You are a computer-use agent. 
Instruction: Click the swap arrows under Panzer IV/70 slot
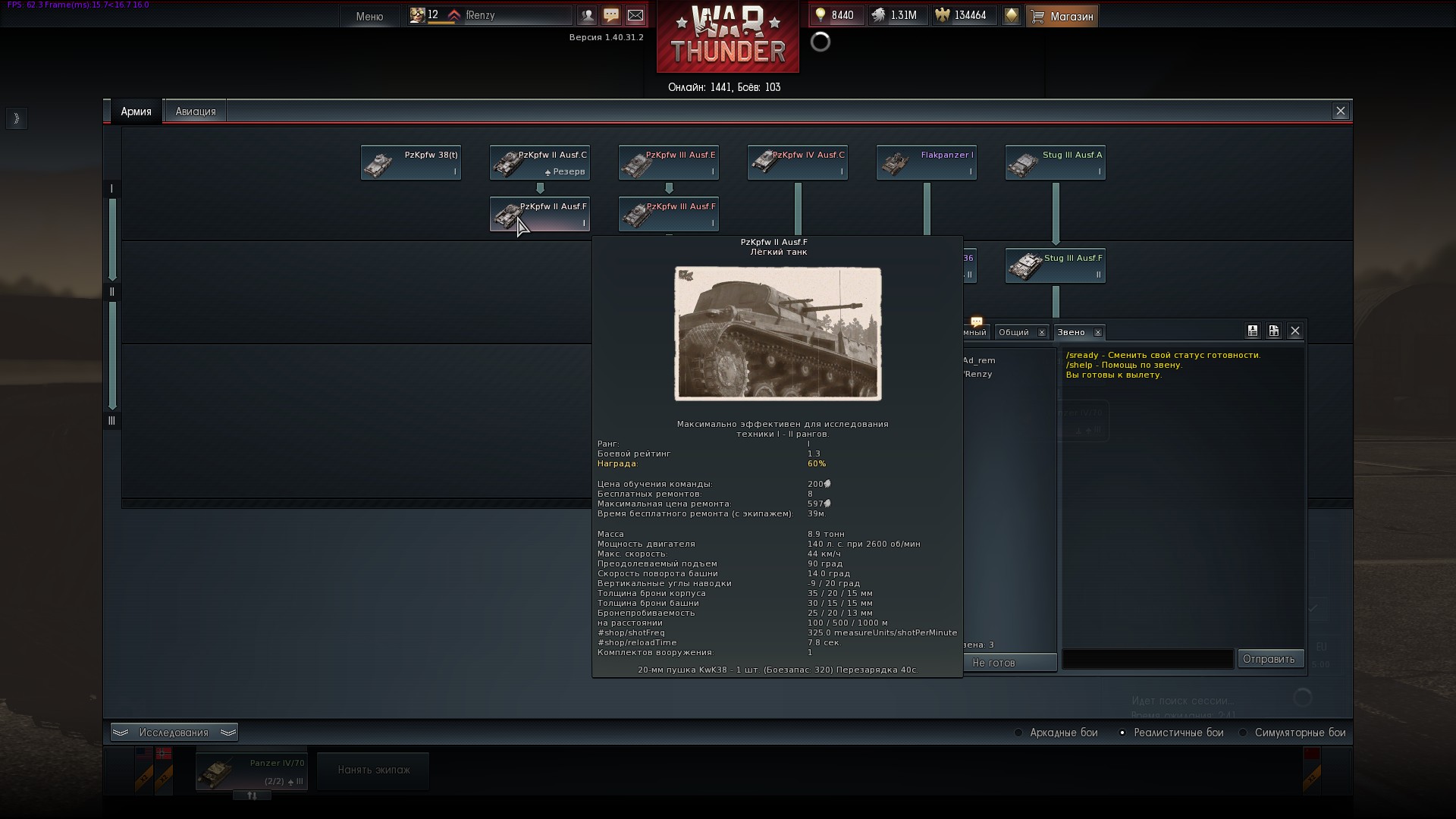(x=252, y=795)
